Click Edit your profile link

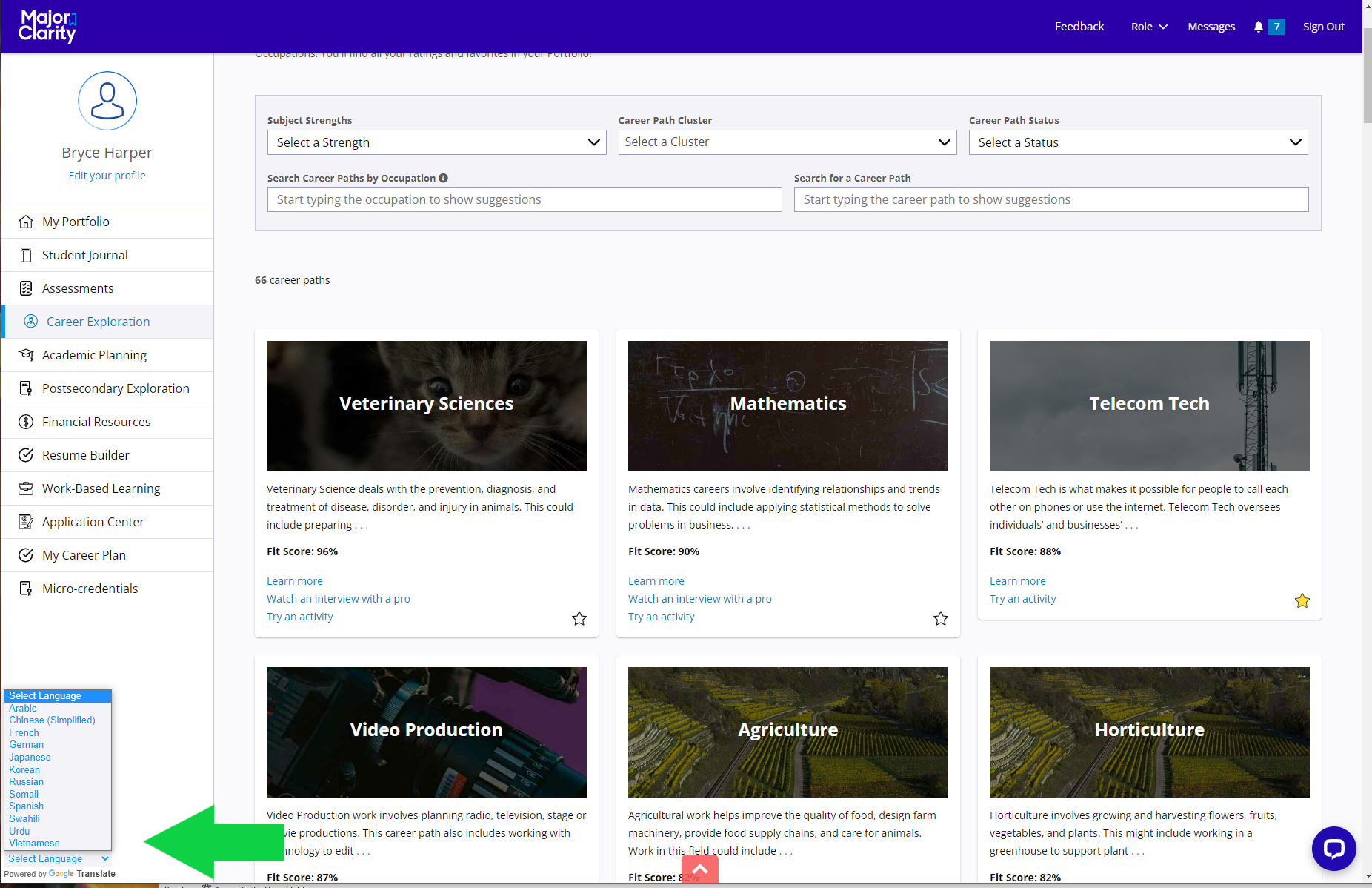coord(107,176)
